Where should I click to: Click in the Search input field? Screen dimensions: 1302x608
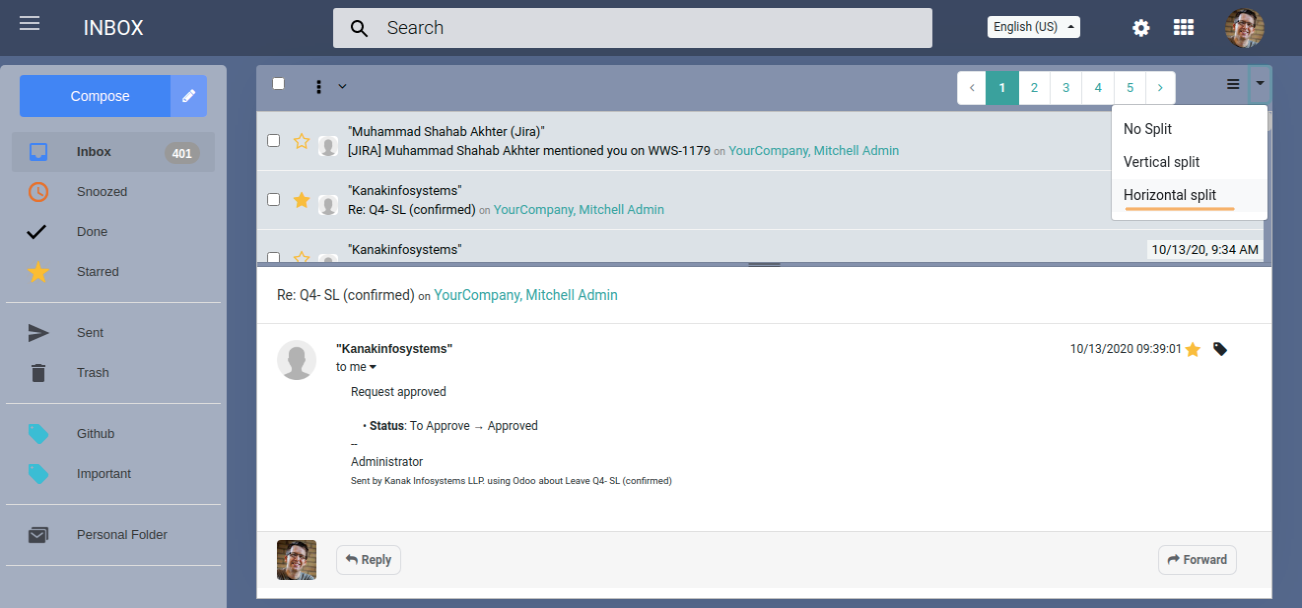(x=650, y=28)
